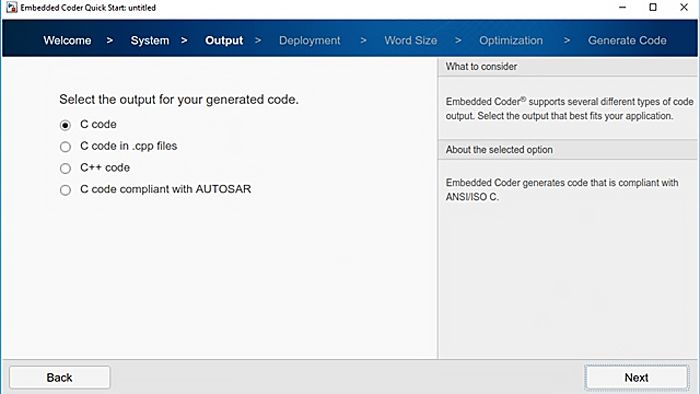The image size is (700, 394).
Task: Click the Output step tab
Action: (x=224, y=41)
